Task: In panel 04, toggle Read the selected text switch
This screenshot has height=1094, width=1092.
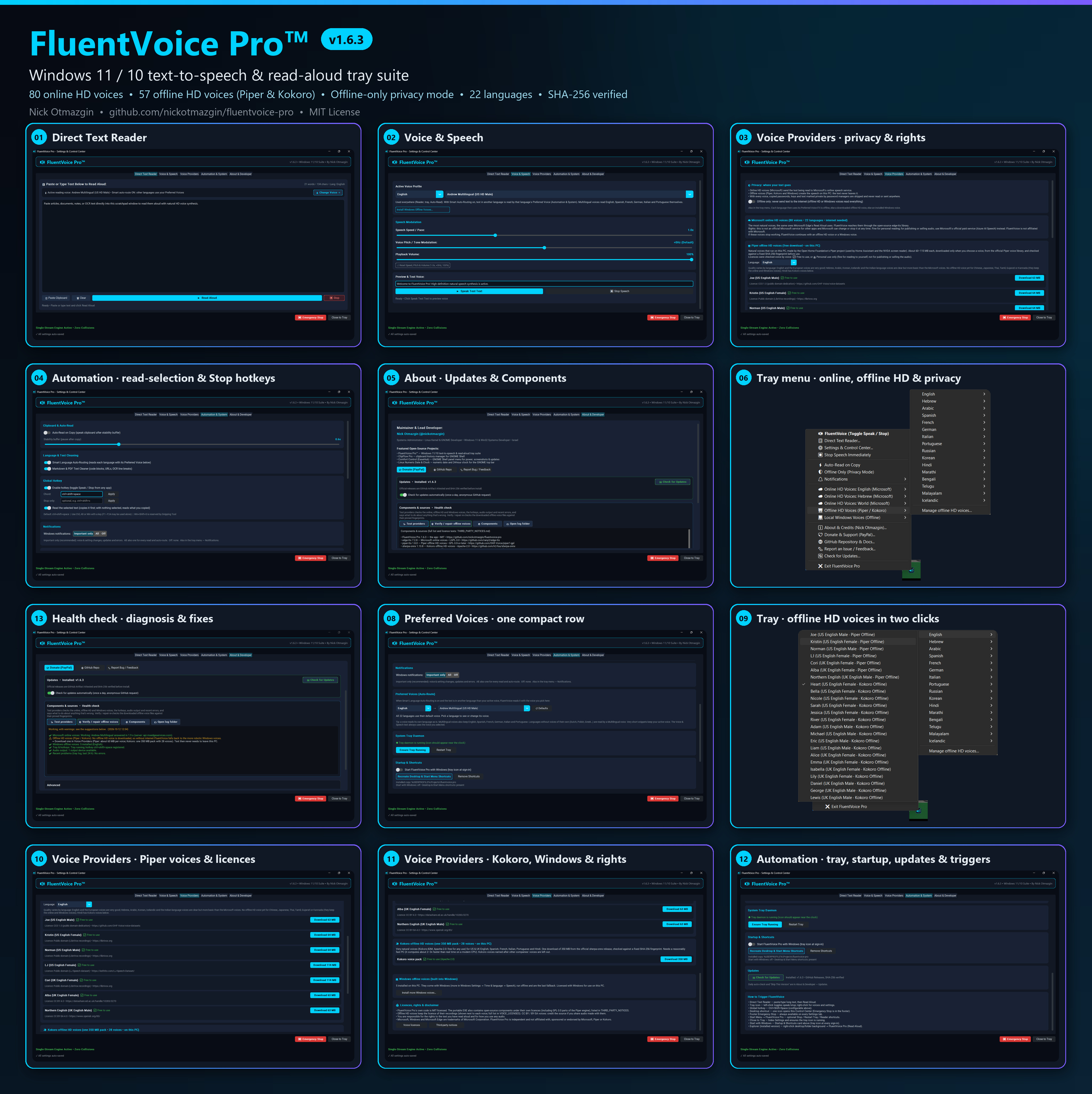Action: 47,508
